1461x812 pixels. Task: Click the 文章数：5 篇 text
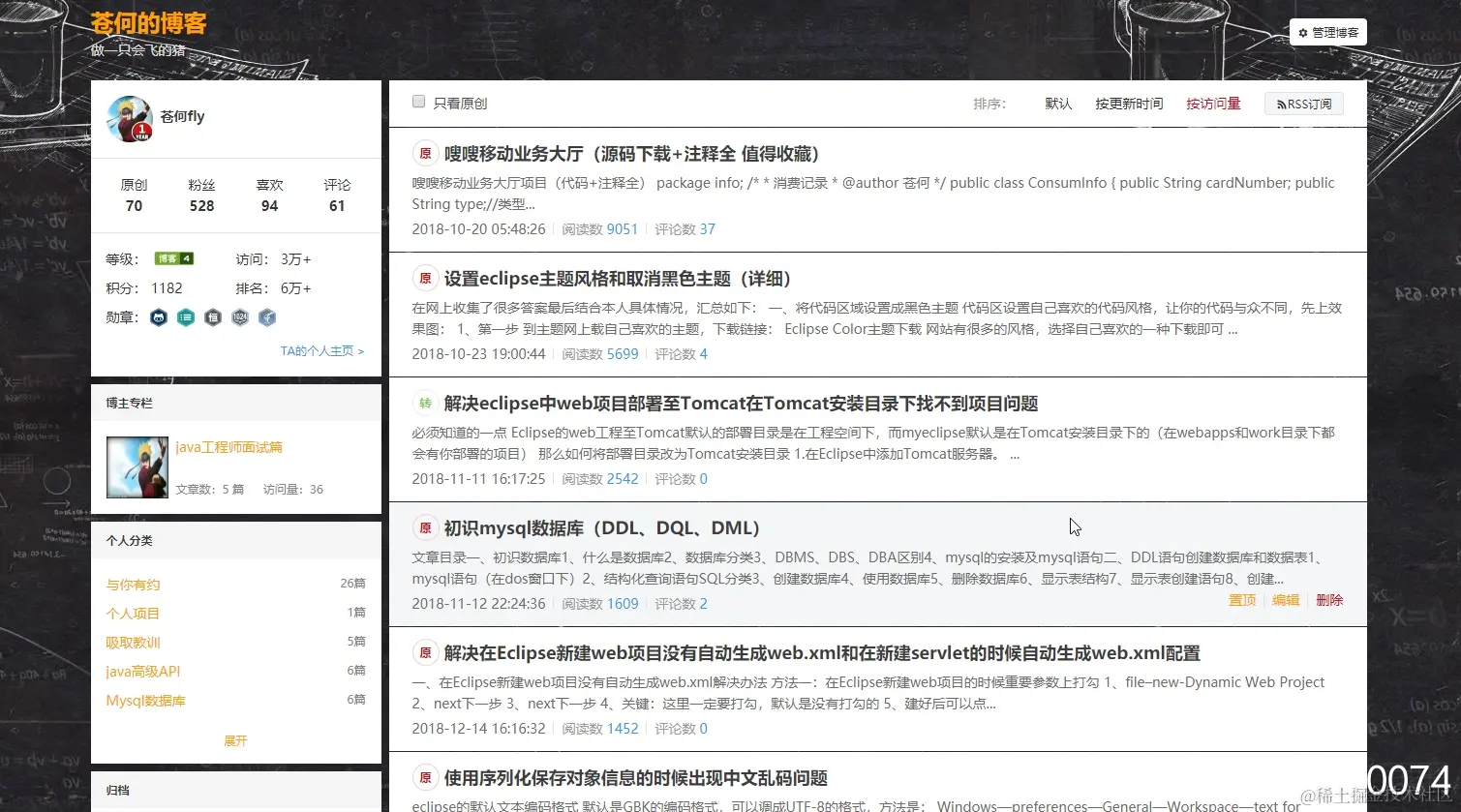point(210,490)
